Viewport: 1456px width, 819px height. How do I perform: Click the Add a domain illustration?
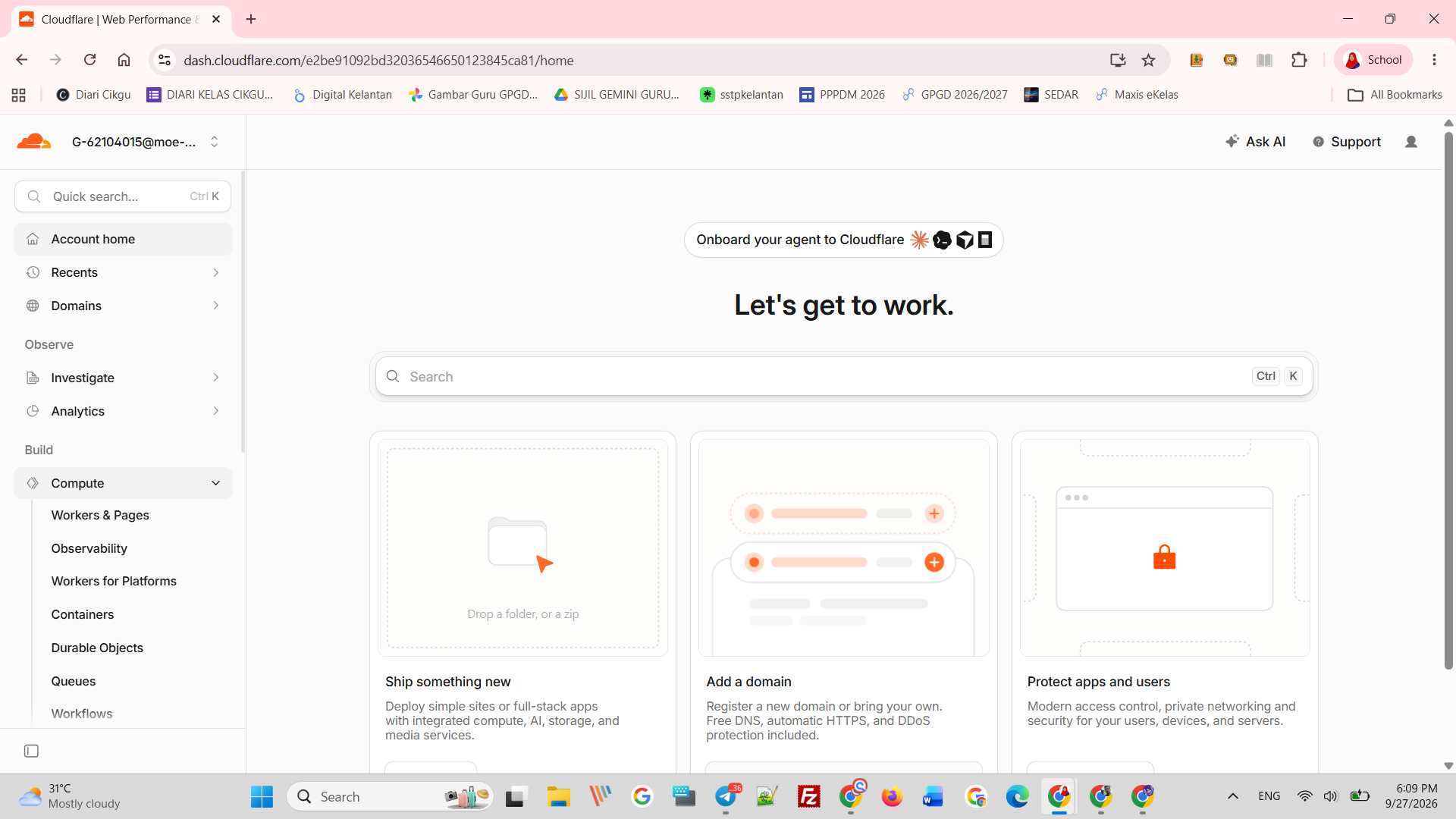click(x=843, y=548)
